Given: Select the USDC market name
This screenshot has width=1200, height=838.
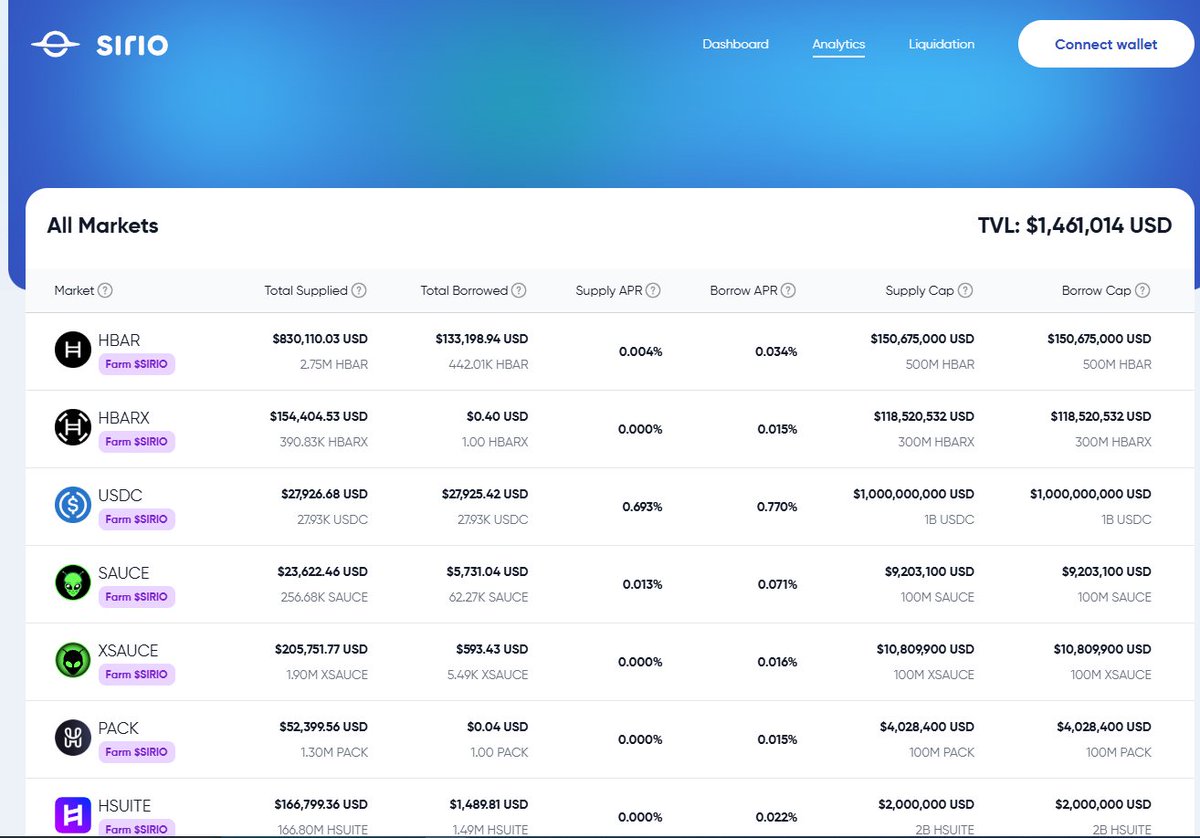Looking at the screenshot, I should click(x=120, y=495).
